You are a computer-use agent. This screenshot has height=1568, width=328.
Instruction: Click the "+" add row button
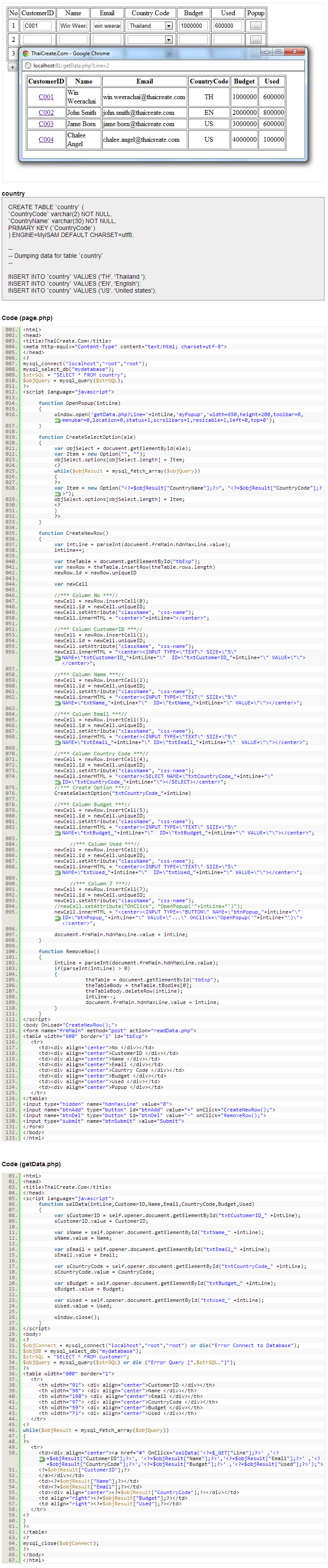tap(12, 67)
